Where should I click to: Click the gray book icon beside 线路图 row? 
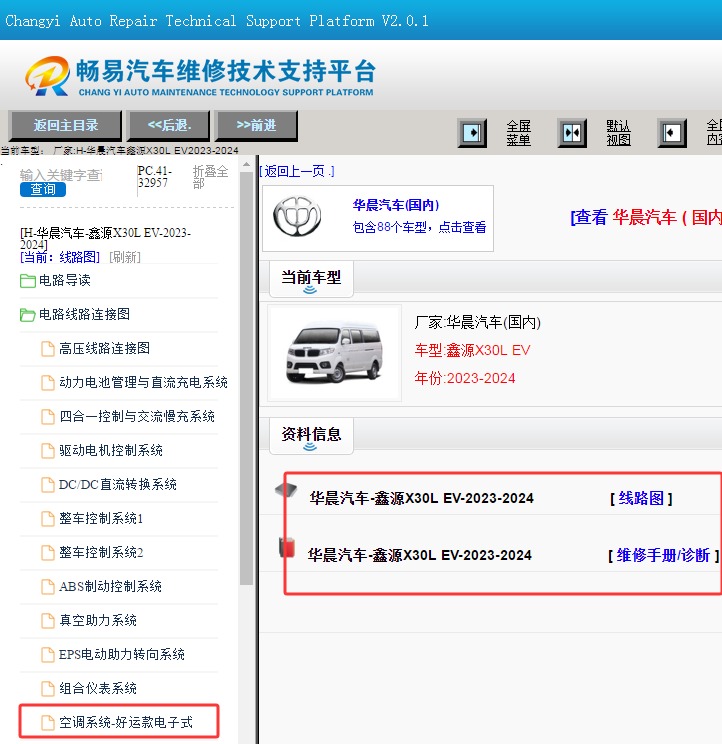(286, 490)
